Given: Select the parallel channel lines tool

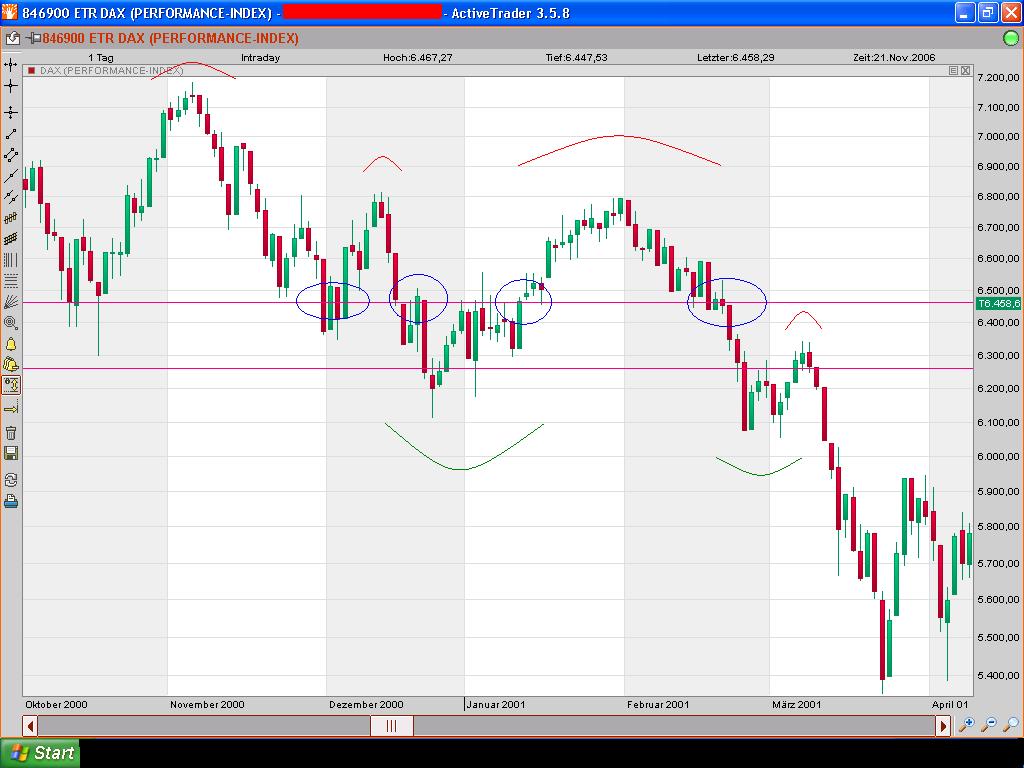Looking at the screenshot, I should coord(10,155).
